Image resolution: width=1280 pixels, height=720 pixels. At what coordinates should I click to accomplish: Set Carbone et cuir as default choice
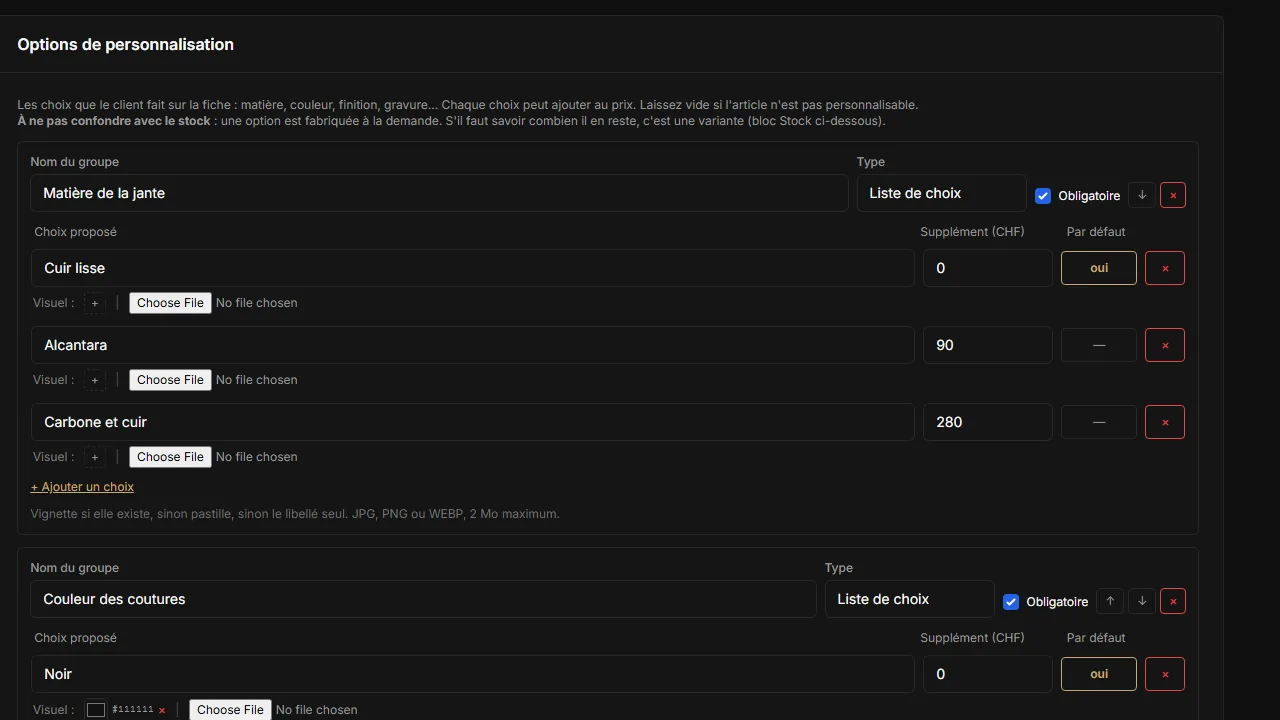tap(1099, 422)
